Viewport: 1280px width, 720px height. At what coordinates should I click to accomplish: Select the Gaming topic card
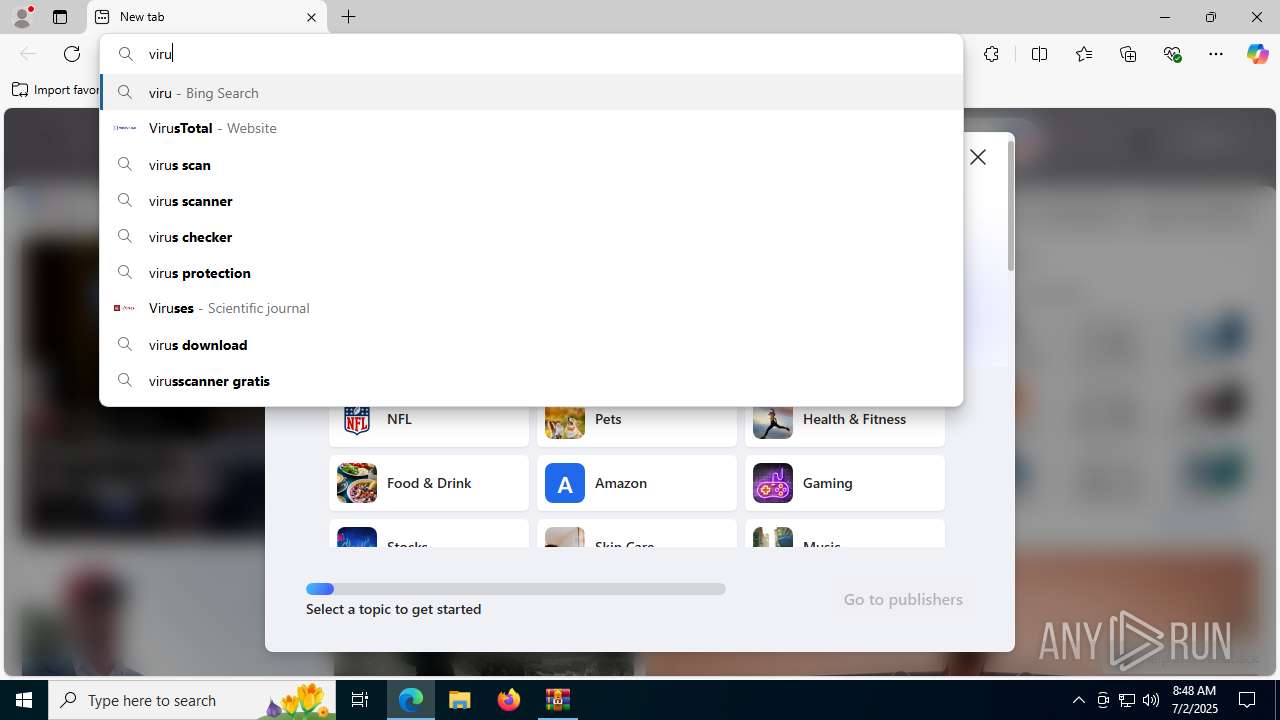point(845,483)
